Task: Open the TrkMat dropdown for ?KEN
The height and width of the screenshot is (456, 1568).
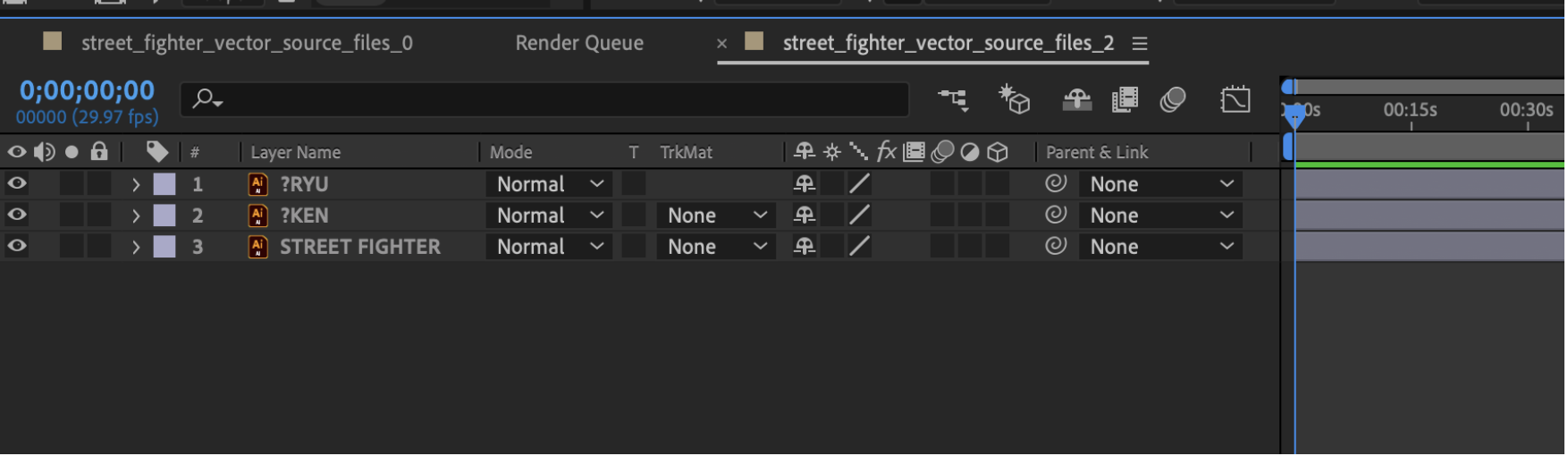Action: (716, 215)
